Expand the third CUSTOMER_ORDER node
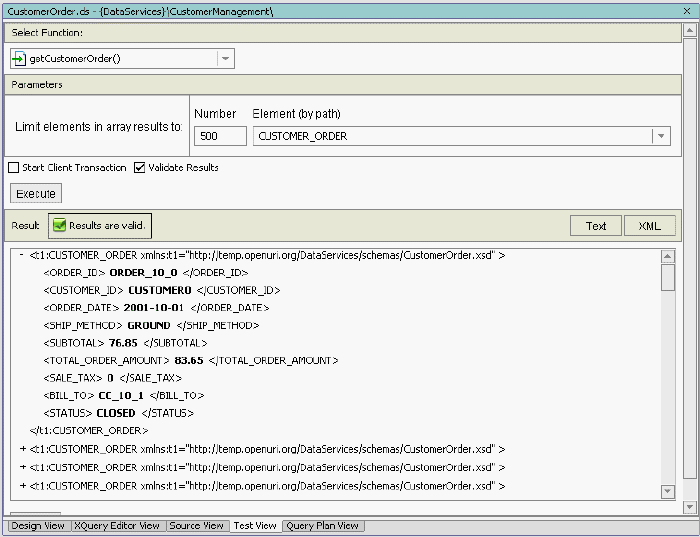700x537 pixels. click(23, 467)
